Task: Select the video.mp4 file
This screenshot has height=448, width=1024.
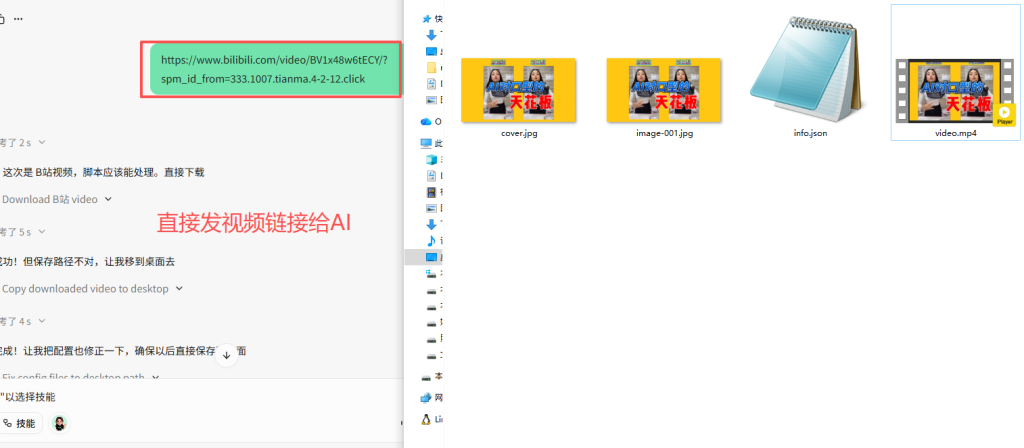Action: click(x=955, y=72)
